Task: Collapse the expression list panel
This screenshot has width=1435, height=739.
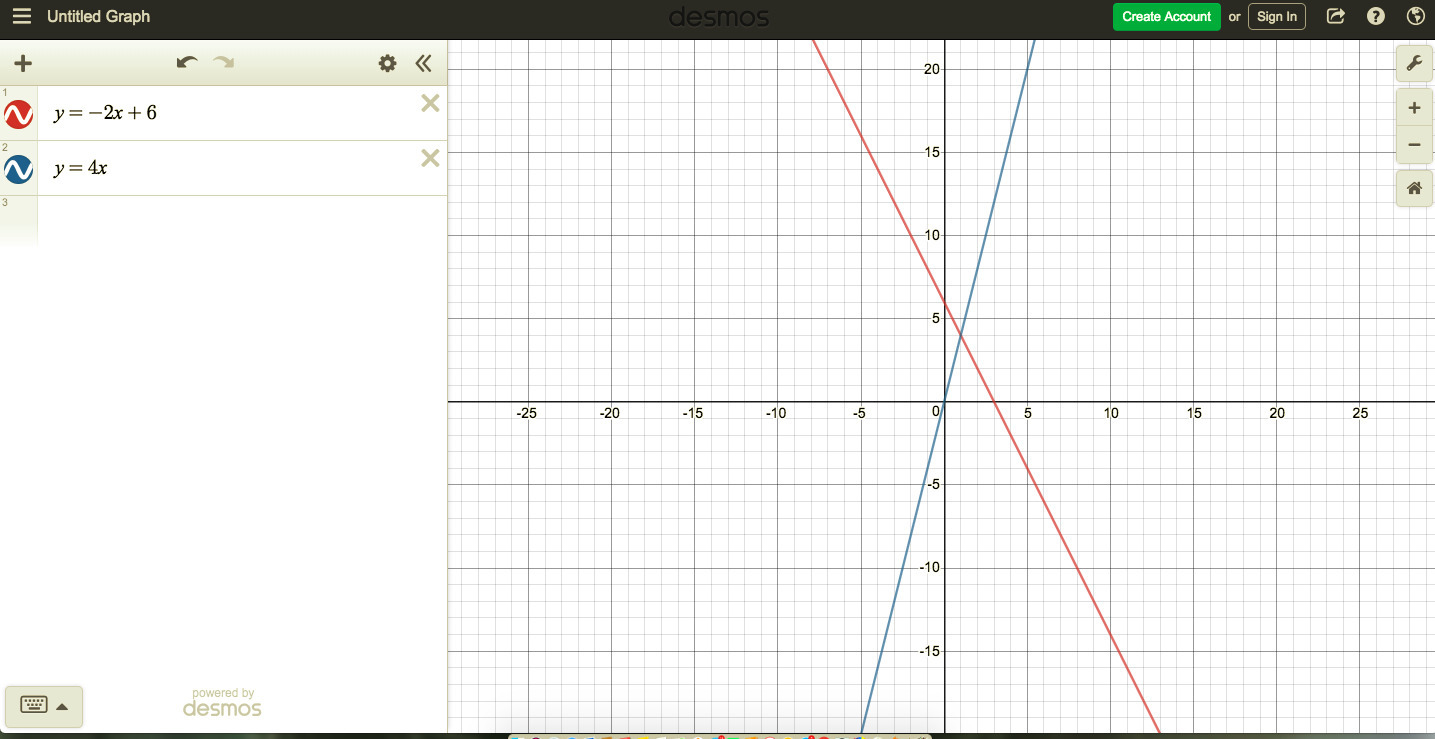Action: [424, 64]
